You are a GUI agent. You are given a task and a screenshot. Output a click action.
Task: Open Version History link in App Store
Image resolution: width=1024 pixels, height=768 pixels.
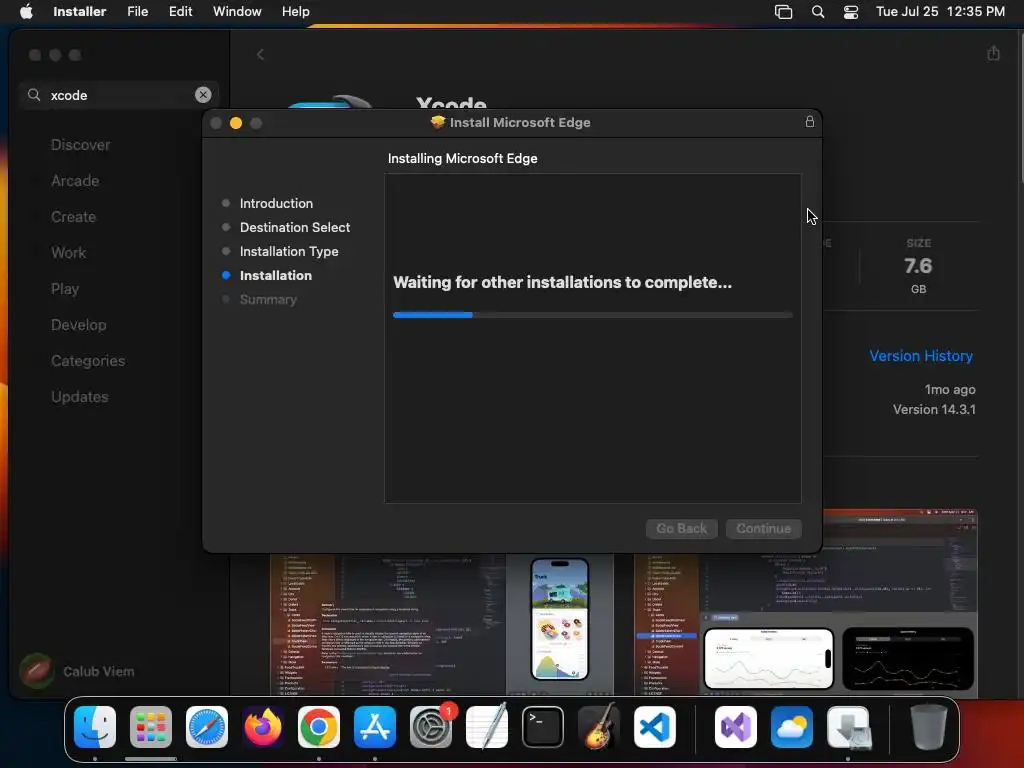[x=921, y=356]
